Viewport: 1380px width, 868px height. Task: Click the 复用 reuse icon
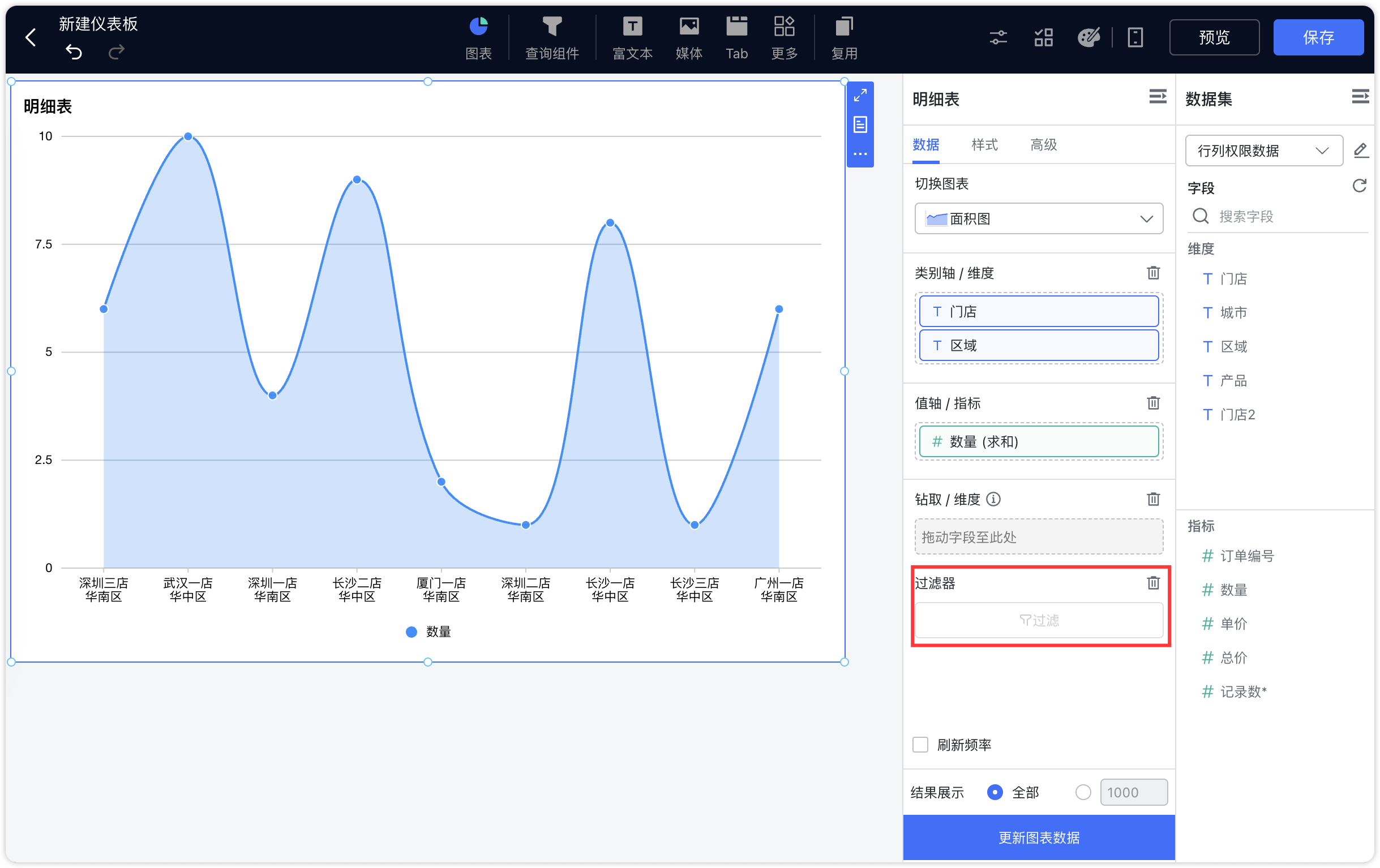coord(844,38)
